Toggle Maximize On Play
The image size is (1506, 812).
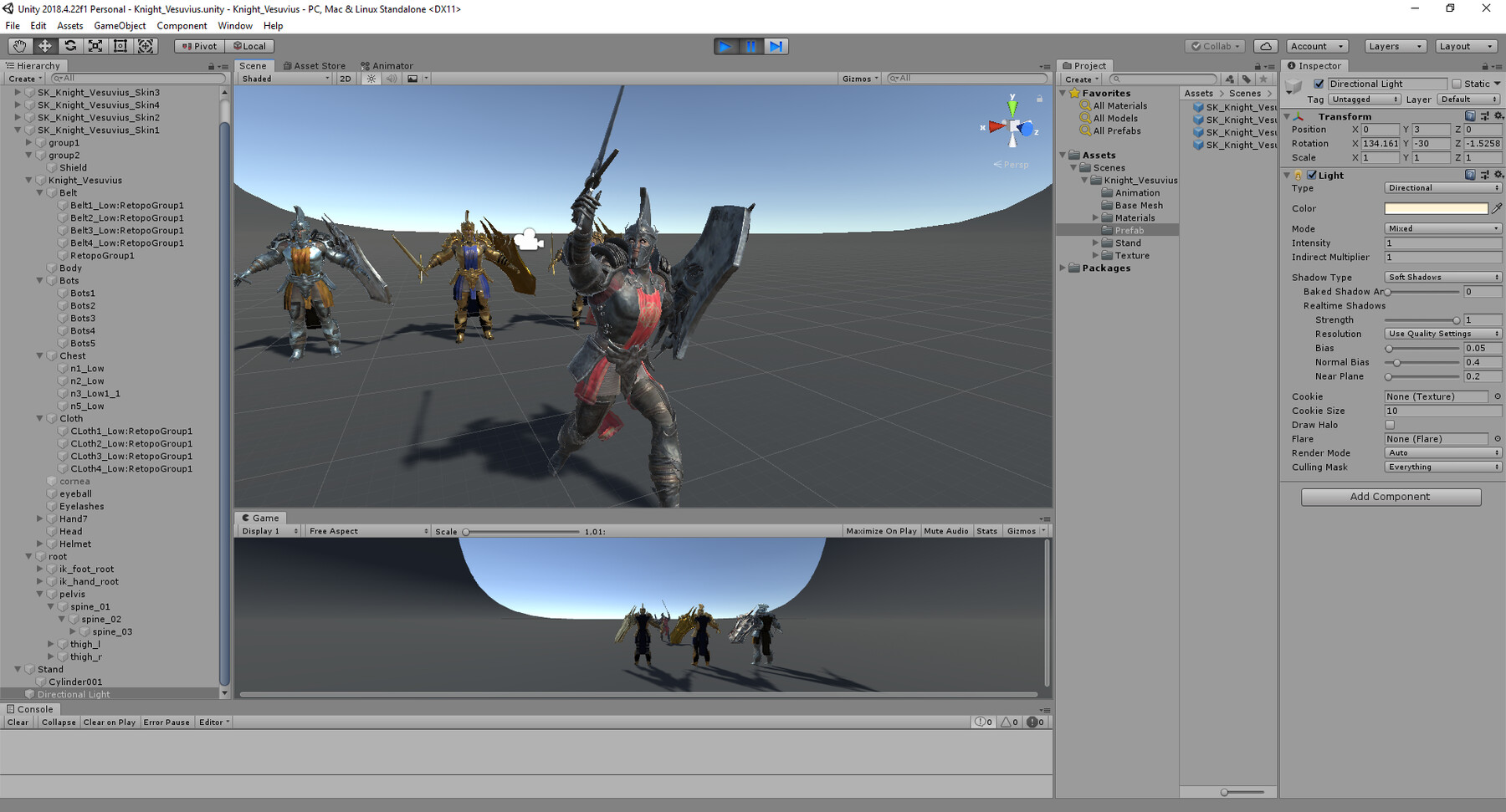pyautogui.click(x=881, y=531)
